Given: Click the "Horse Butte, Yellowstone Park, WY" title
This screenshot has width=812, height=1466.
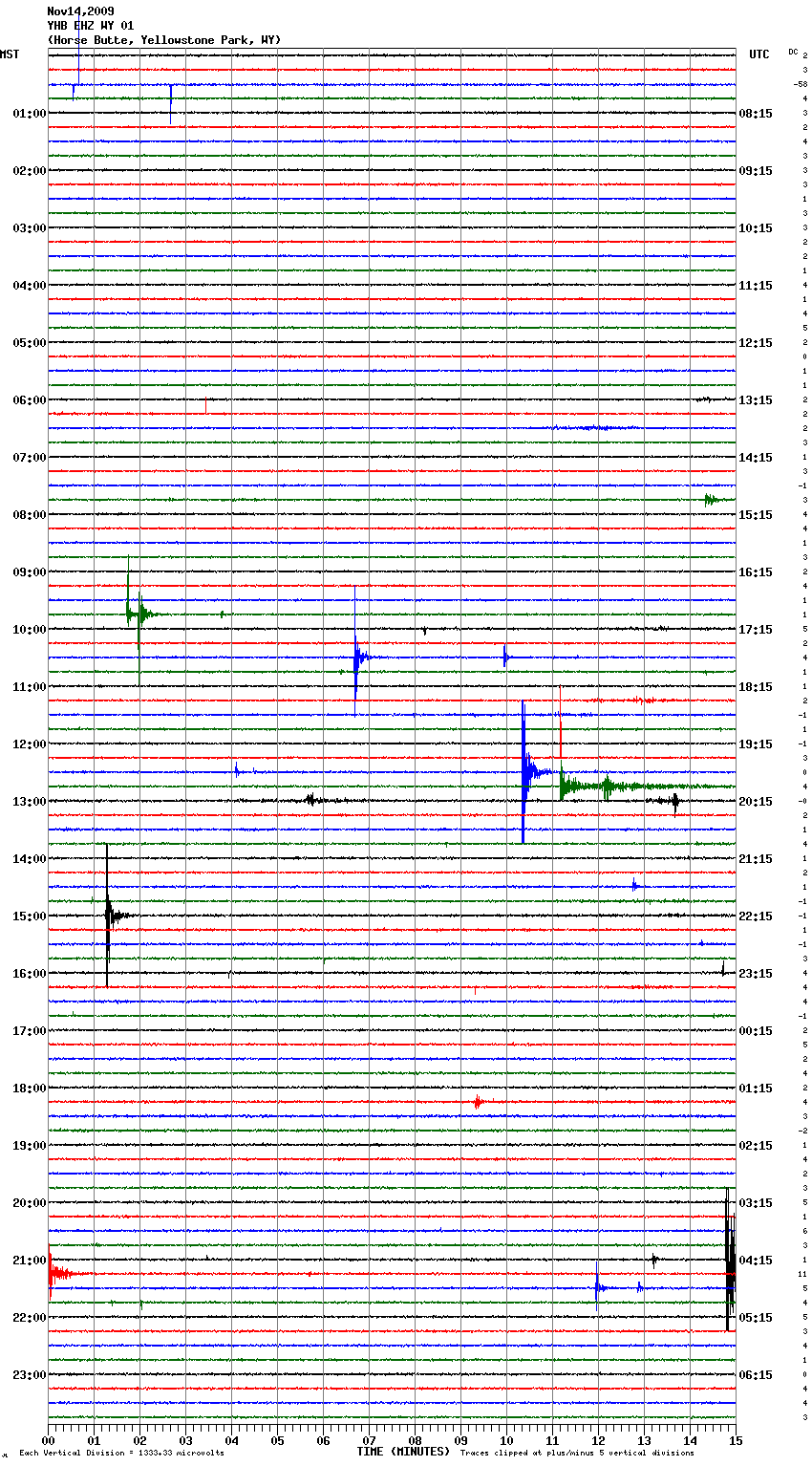Looking at the screenshot, I should [x=163, y=40].
